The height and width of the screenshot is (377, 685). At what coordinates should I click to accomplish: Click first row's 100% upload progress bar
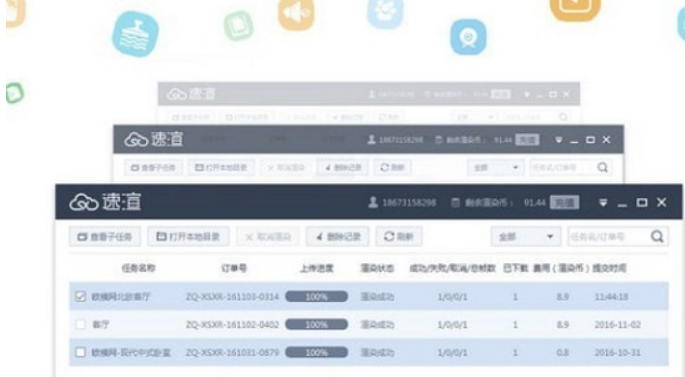(x=317, y=297)
